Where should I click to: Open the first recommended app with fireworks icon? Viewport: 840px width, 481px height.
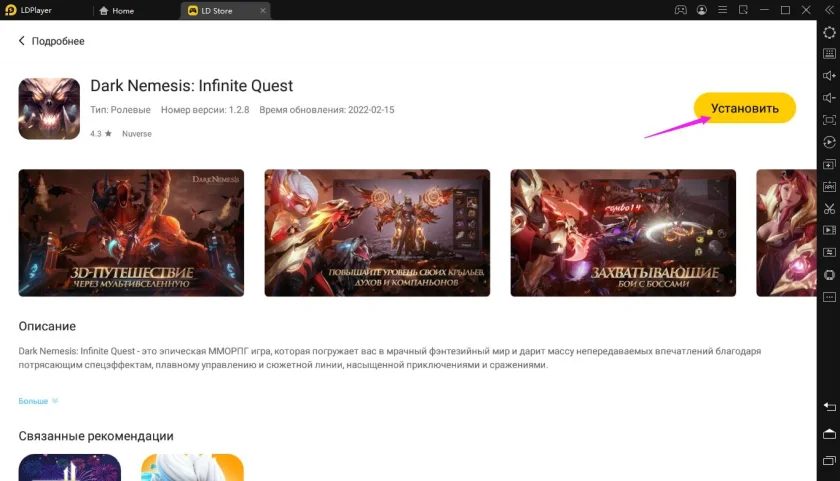tap(70, 468)
